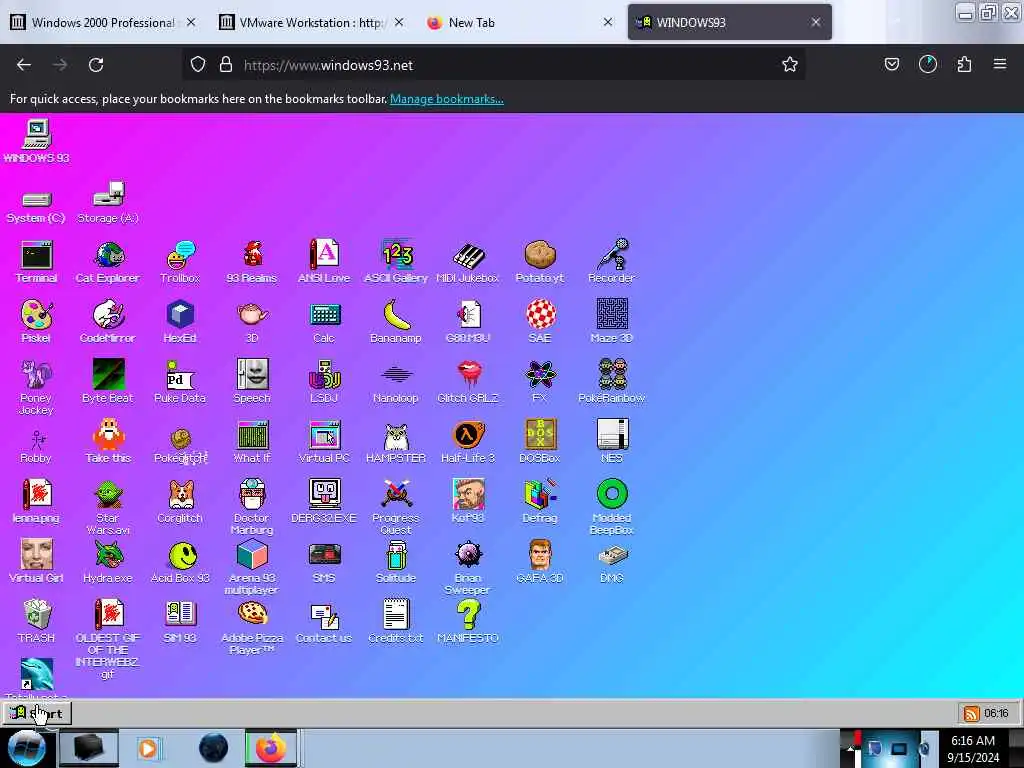The height and width of the screenshot is (768, 1024).
Task: Open Hydra.exe icon
Action: [x=108, y=562]
